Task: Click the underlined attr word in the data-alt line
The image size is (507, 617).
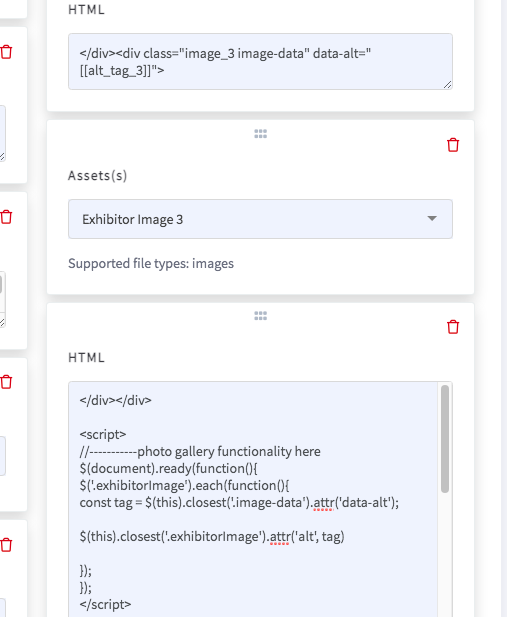Action: click(324, 503)
